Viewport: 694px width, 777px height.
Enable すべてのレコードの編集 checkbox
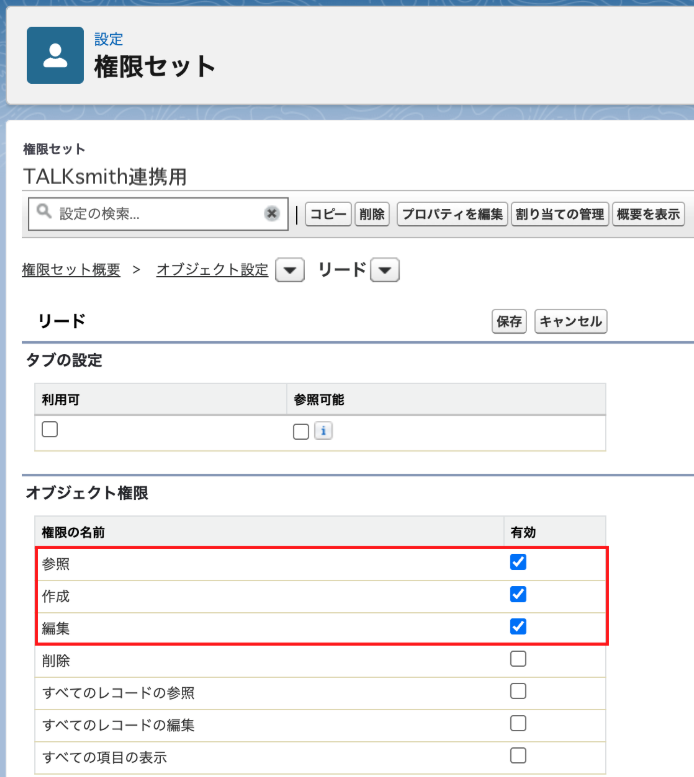[518, 723]
